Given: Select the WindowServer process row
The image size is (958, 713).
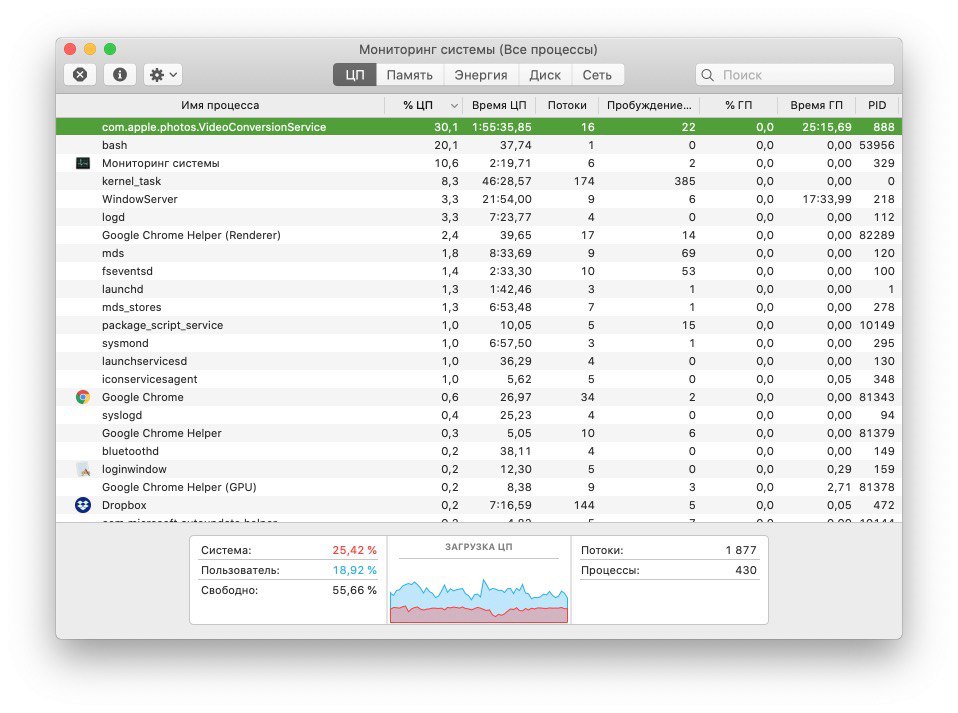Looking at the screenshot, I should coord(479,199).
